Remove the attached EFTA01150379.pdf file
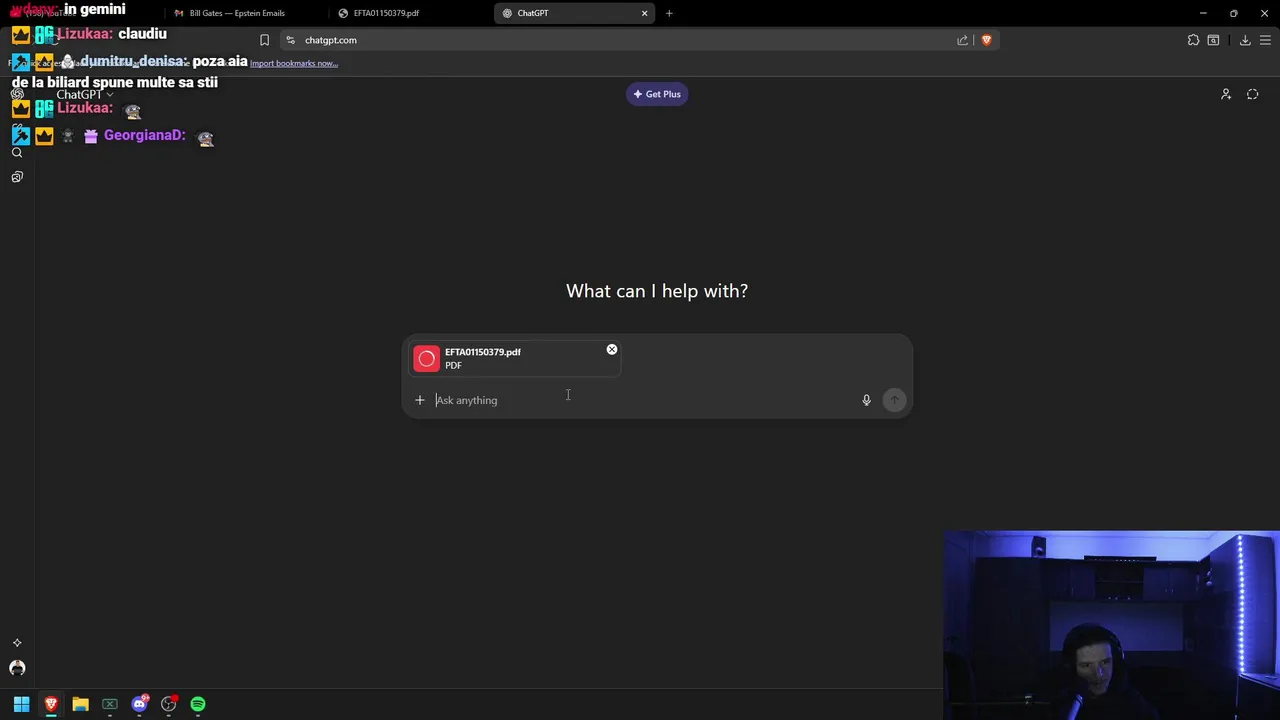The image size is (1280, 720). tap(612, 349)
